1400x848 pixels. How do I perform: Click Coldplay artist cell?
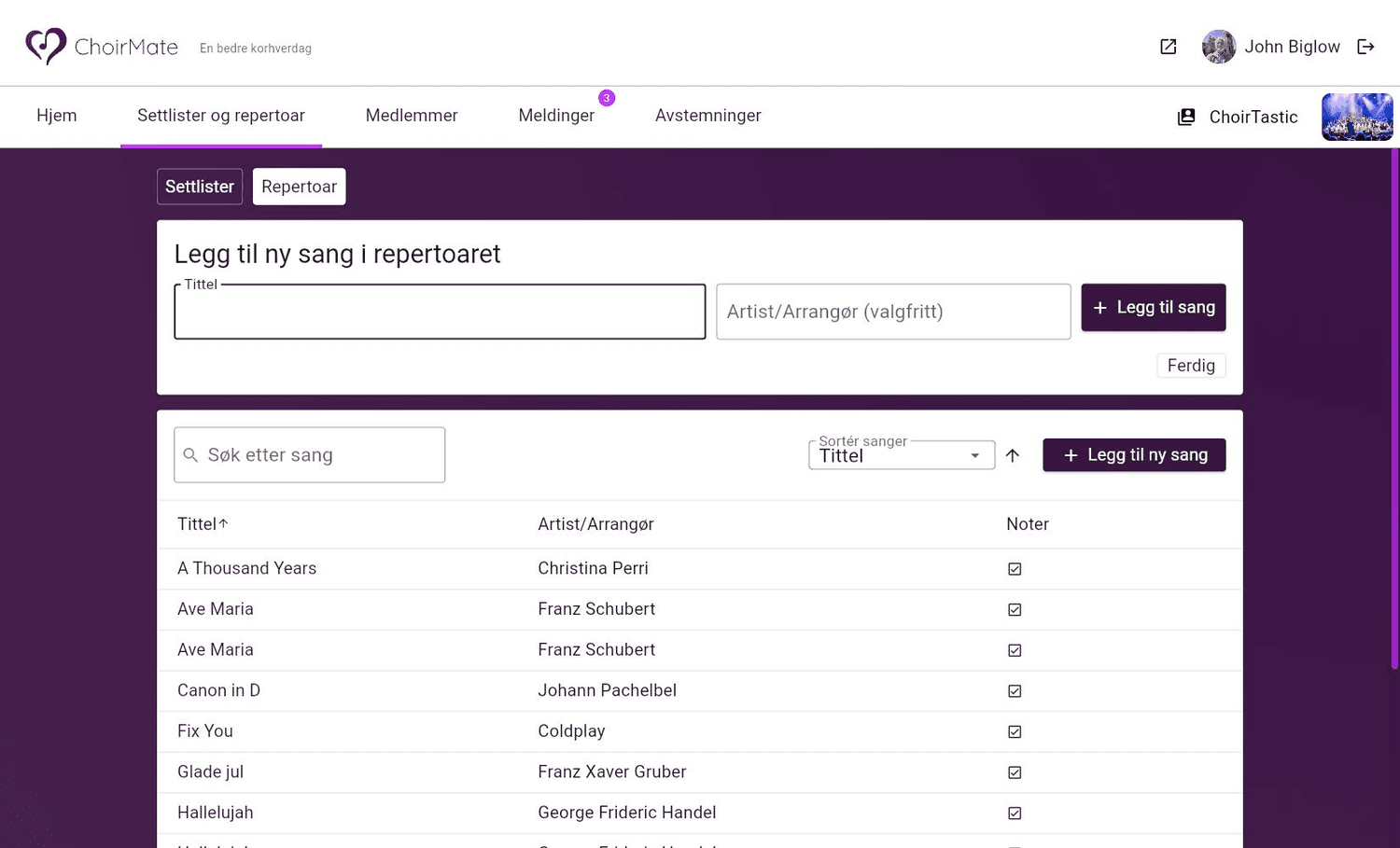pyautogui.click(x=571, y=731)
